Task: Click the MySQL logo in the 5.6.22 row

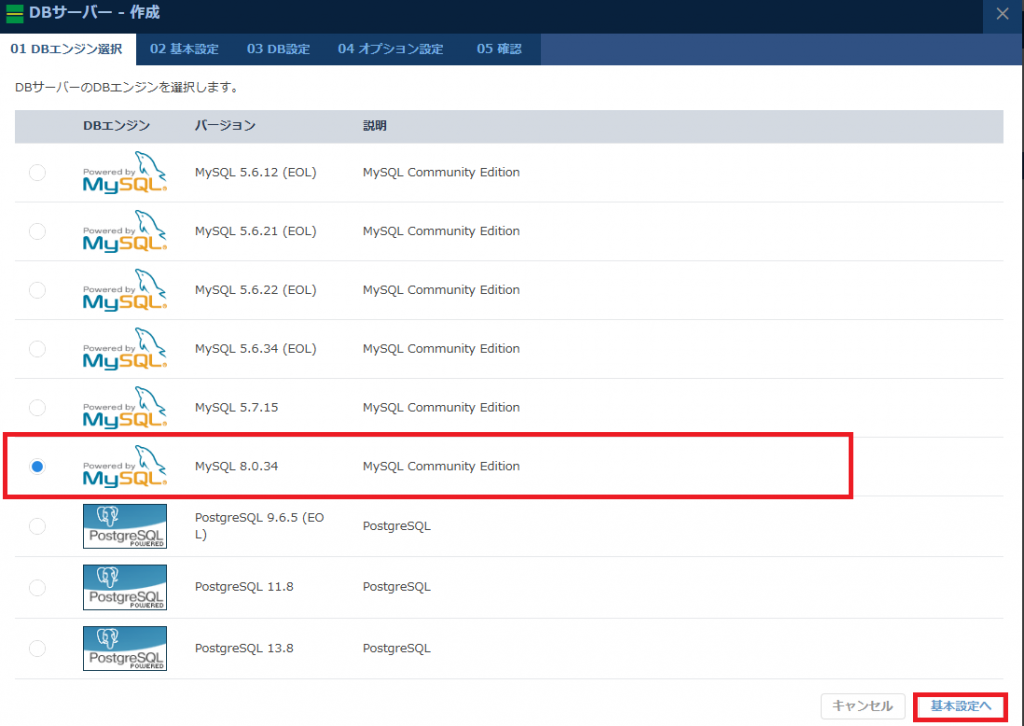Action: point(125,290)
